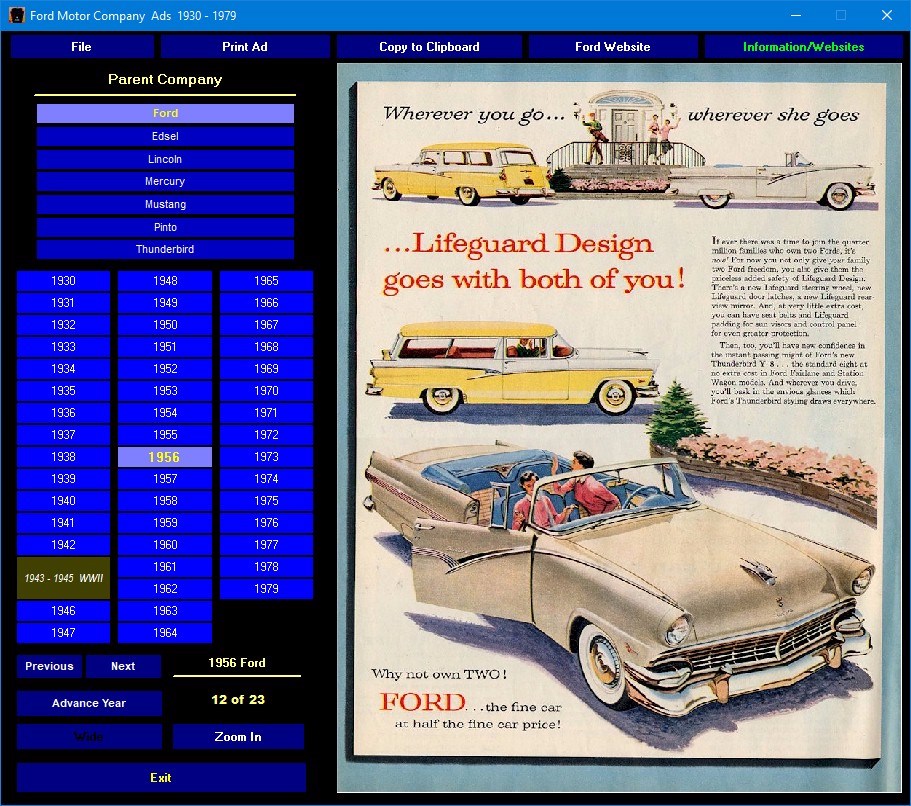Choose the year 1967
This screenshot has width=911, height=806.
pos(266,325)
